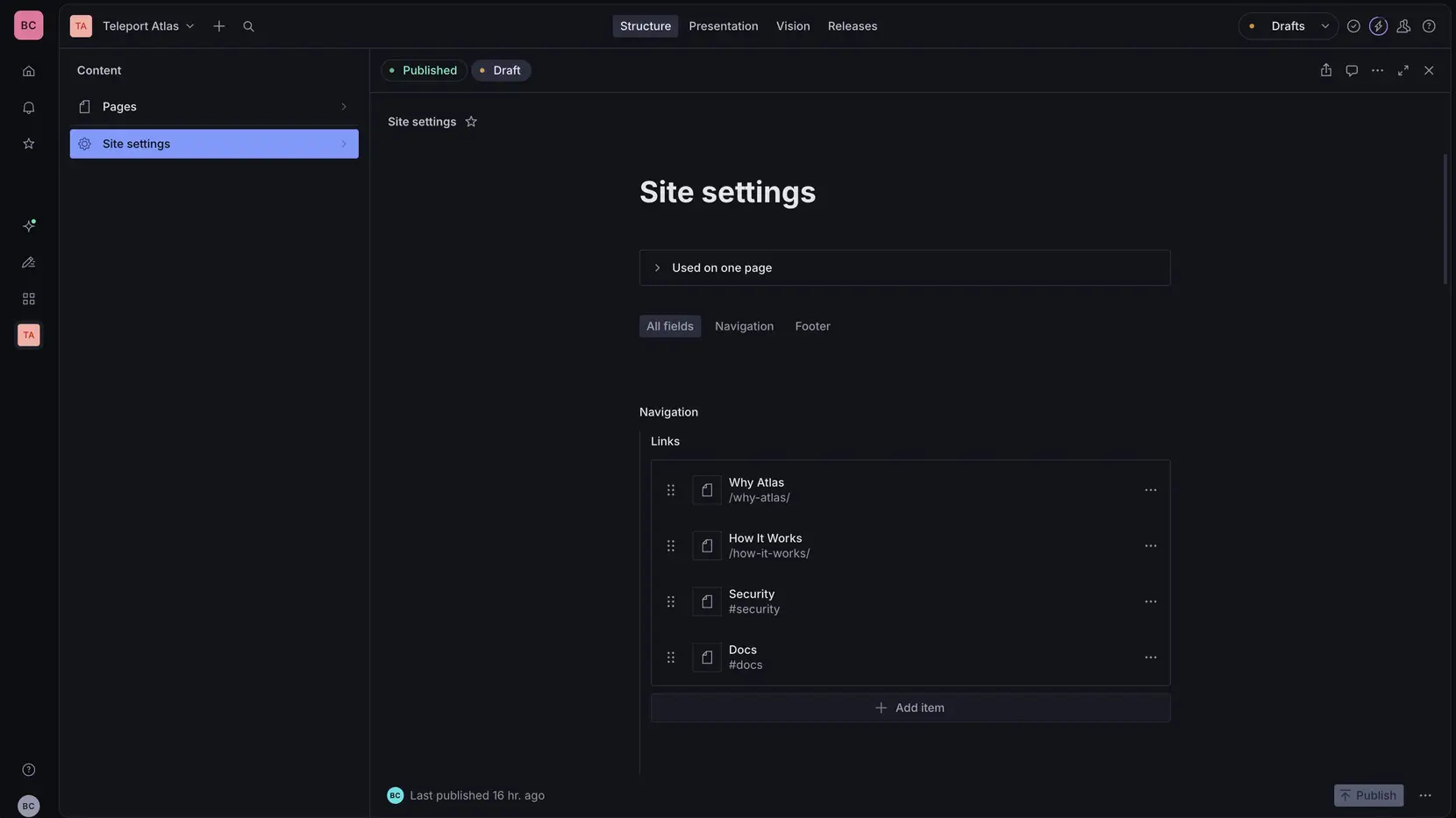1456x818 pixels.
Task: Select the TA project tile in sidebar
Action: coord(29,335)
